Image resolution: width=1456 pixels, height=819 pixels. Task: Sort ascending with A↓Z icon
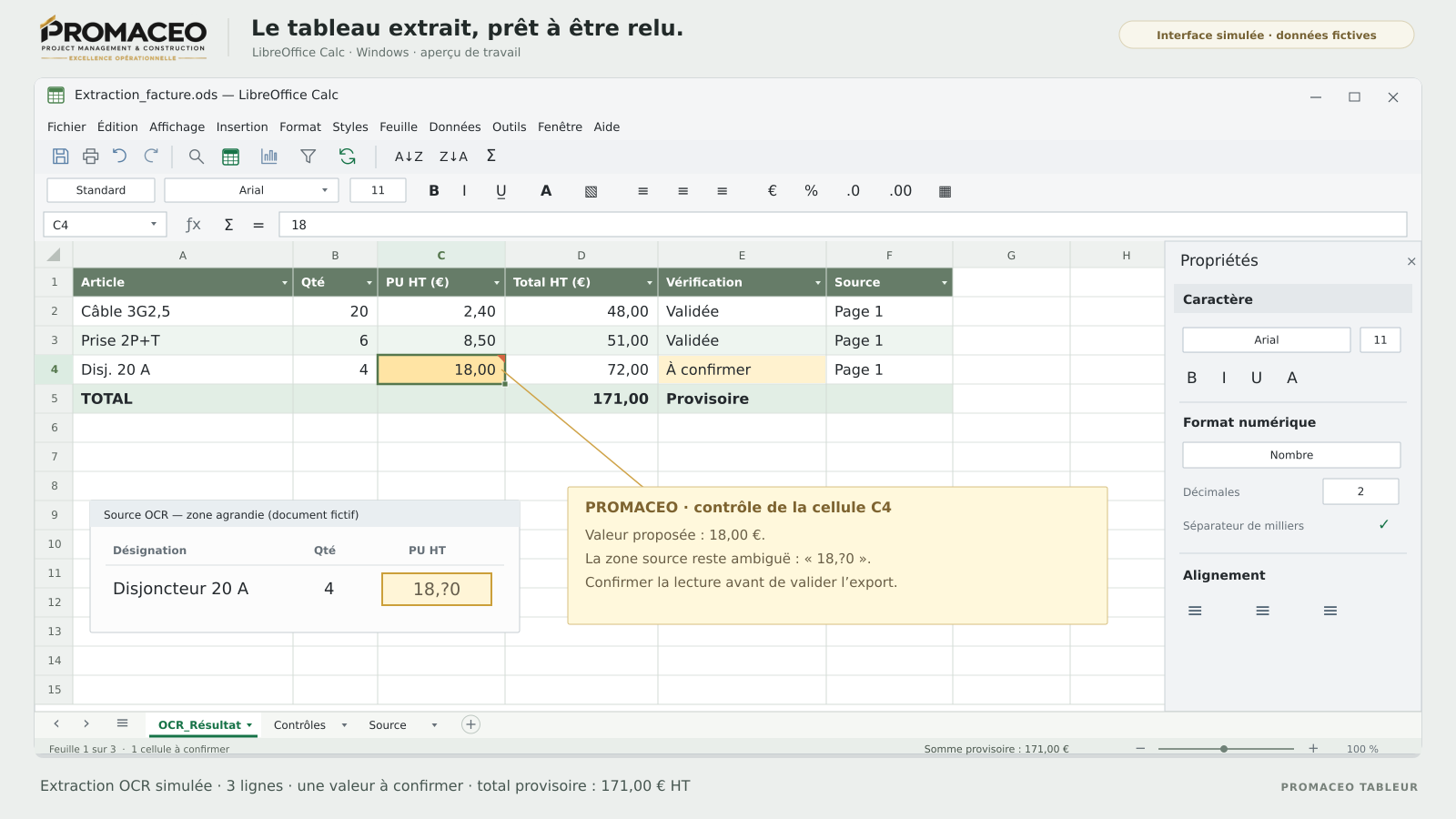click(409, 157)
